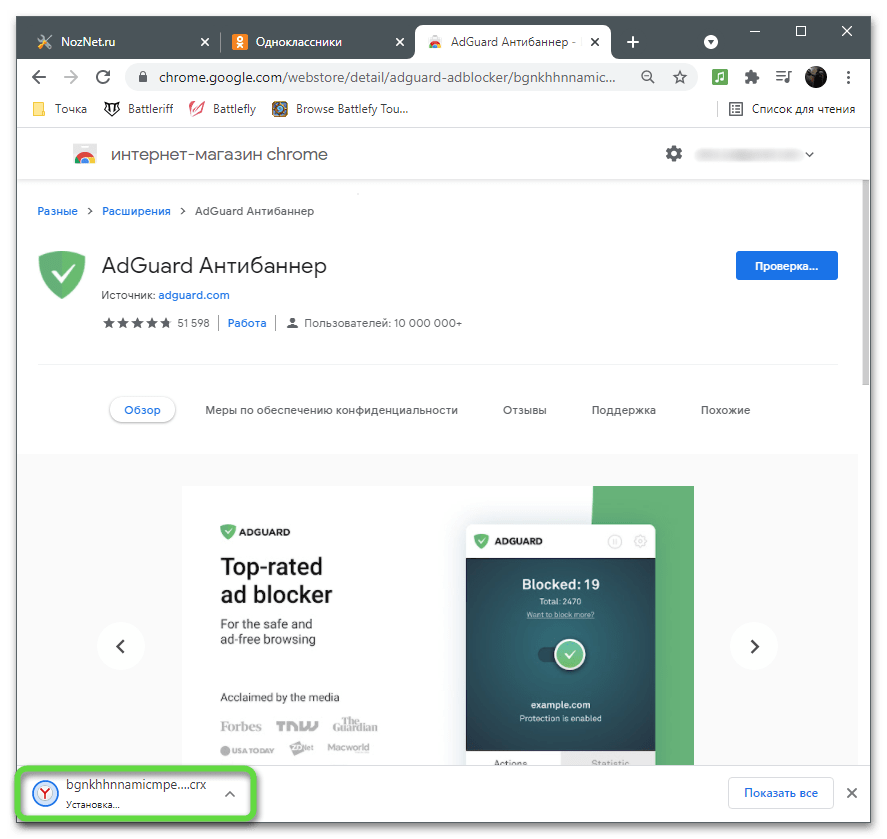This screenshot has width=887, height=839.
Task: Click the AdGuard Антибаннер heading
Action: [214, 265]
